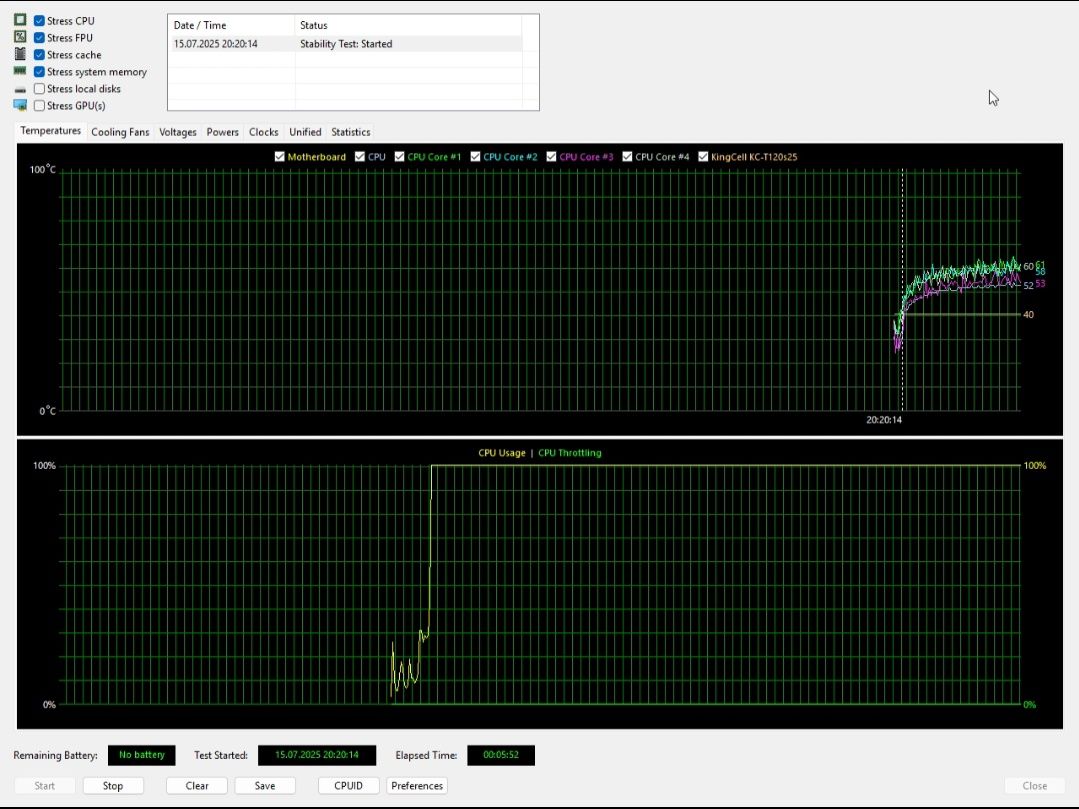Click the monitor icon beside Stress GPU(s)
Screen dimensions: 1079x809
tap(20, 105)
